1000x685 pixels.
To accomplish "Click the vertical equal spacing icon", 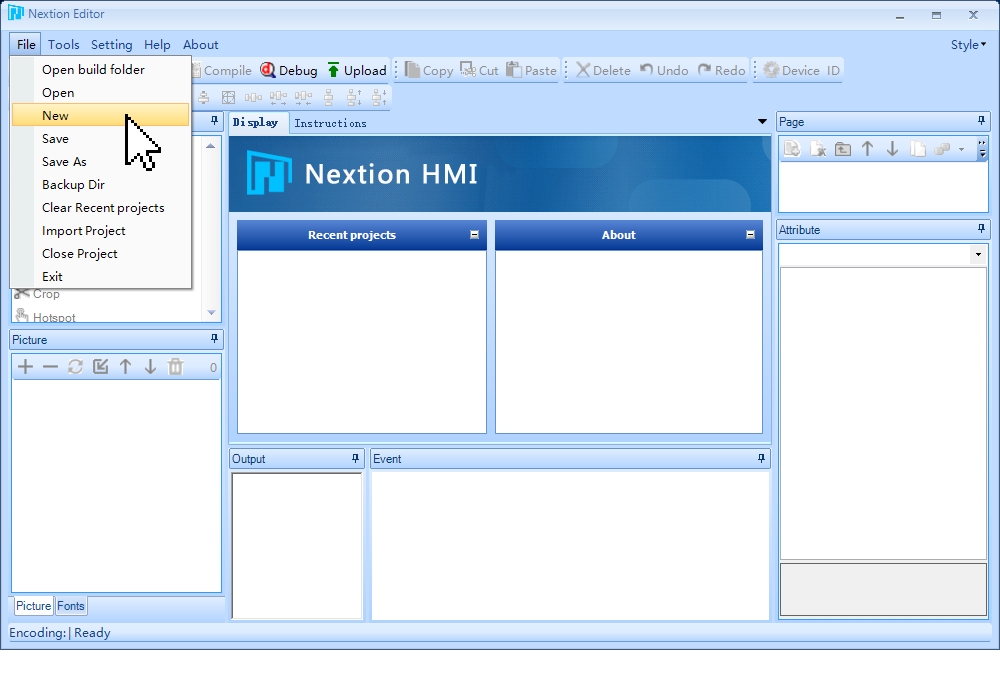I will point(328,98).
